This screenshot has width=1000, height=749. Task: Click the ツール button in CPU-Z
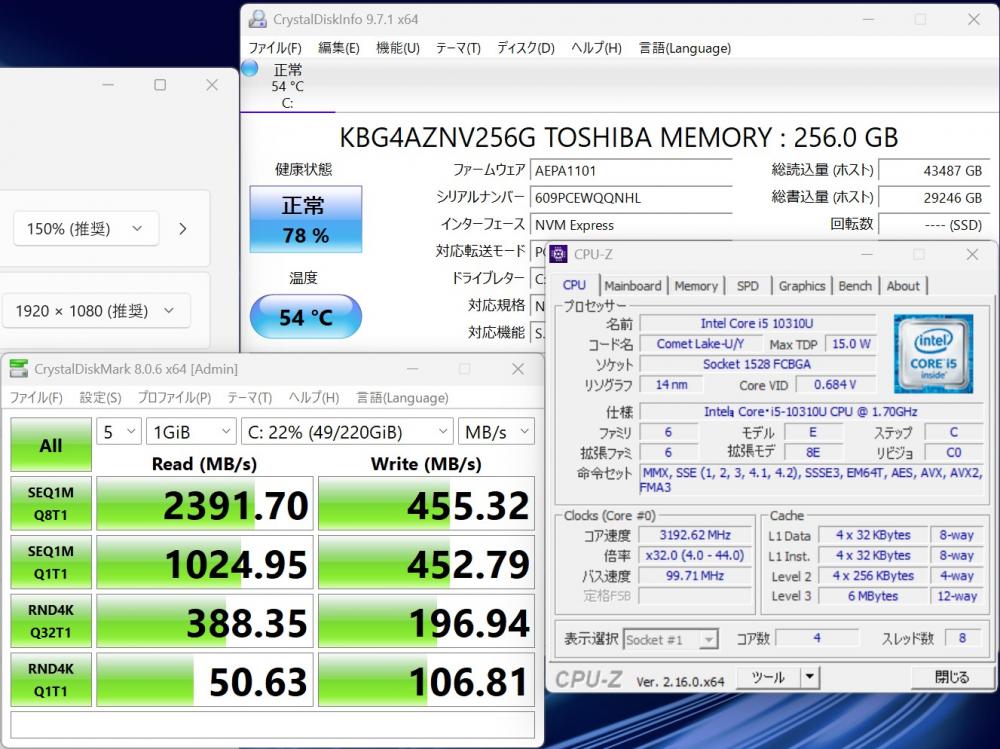point(768,677)
